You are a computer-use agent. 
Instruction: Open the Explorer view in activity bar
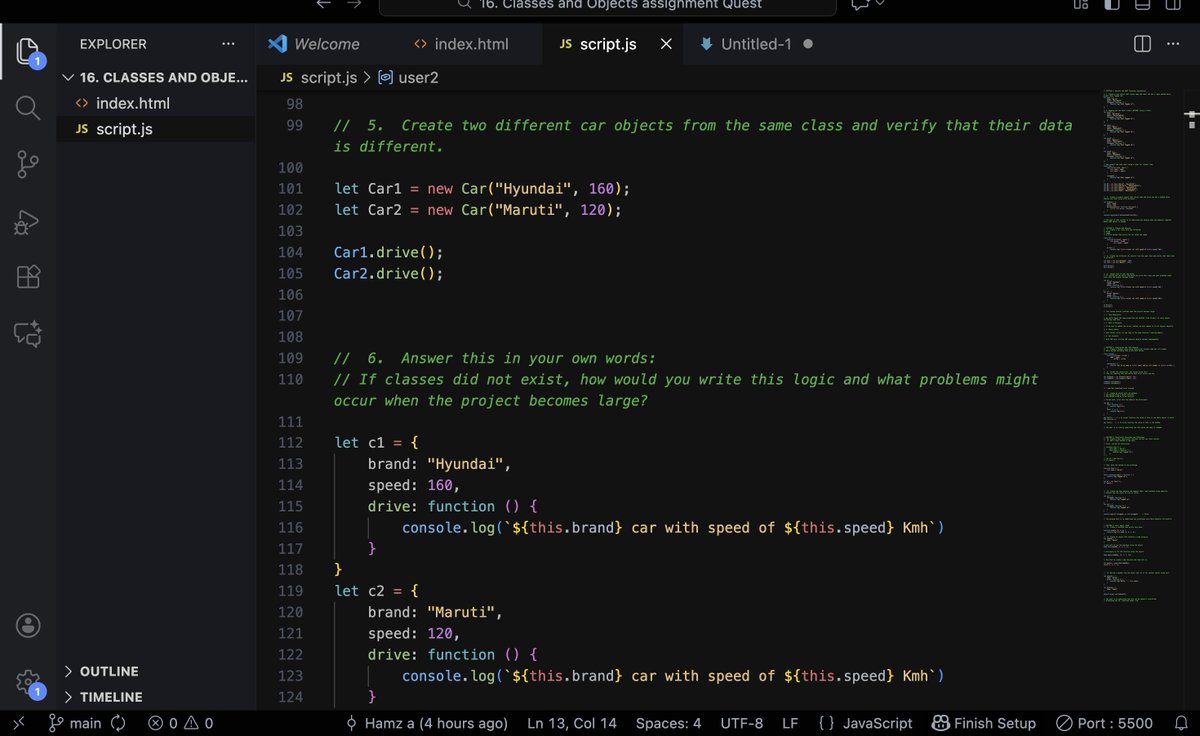(x=28, y=52)
